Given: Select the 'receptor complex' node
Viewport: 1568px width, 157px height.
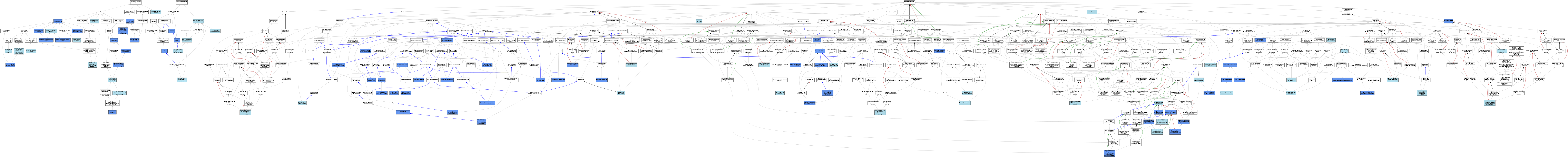Looking at the screenshot, I should point(186,31).
